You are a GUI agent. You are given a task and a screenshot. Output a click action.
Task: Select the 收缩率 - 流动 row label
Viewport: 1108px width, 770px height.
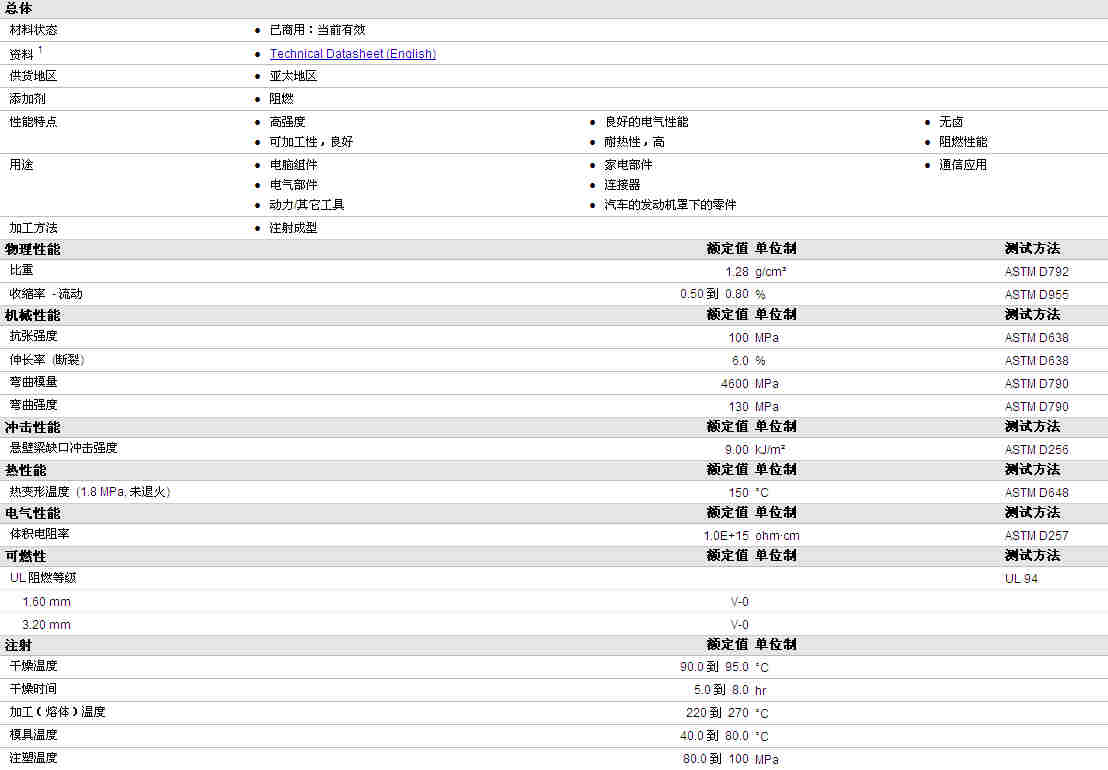(x=46, y=294)
